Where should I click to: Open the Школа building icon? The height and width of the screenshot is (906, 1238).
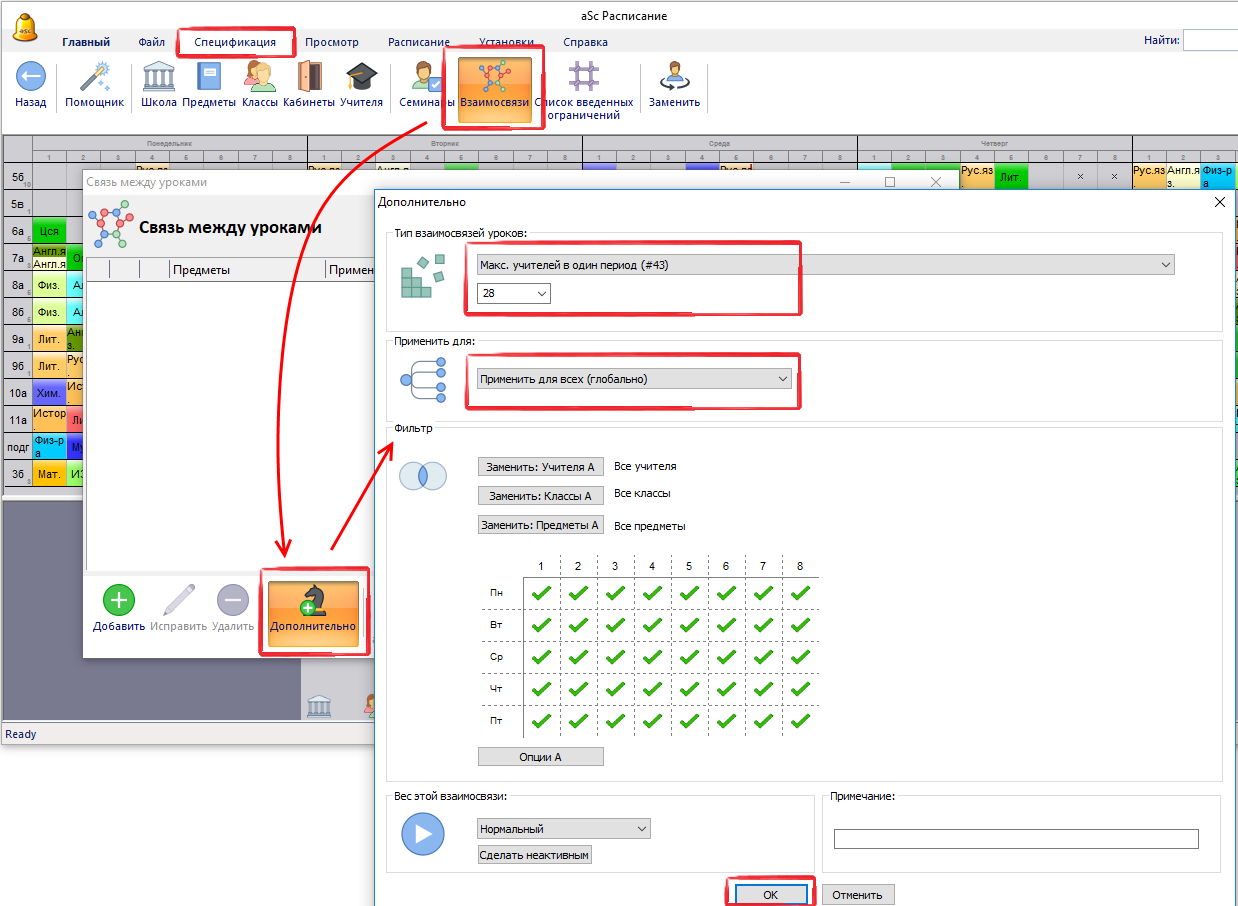point(158,78)
